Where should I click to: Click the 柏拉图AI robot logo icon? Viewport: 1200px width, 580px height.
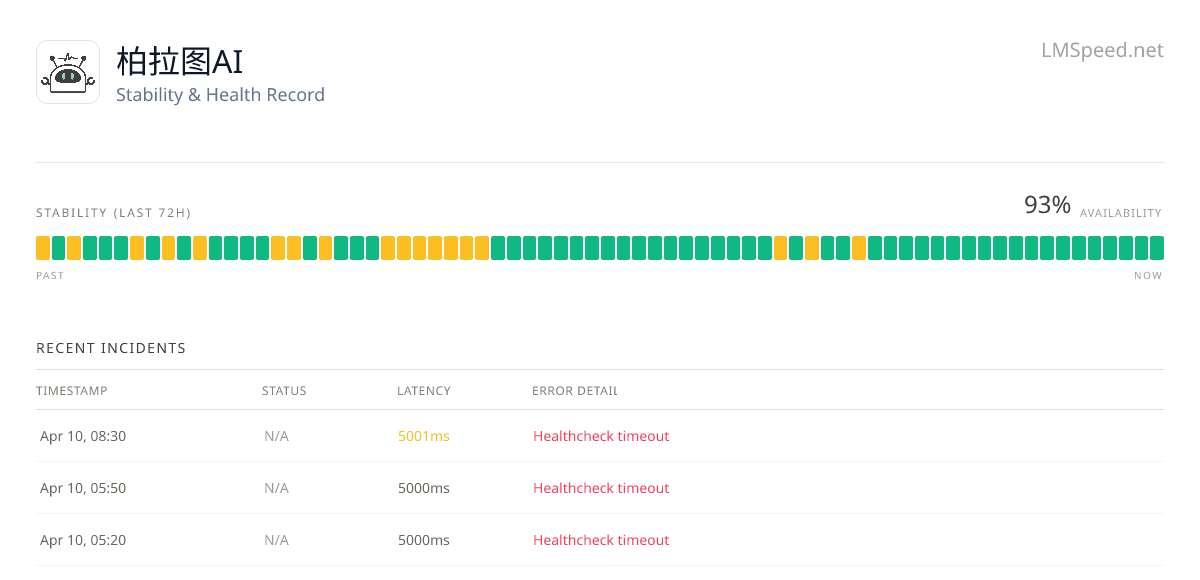coord(68,72)
